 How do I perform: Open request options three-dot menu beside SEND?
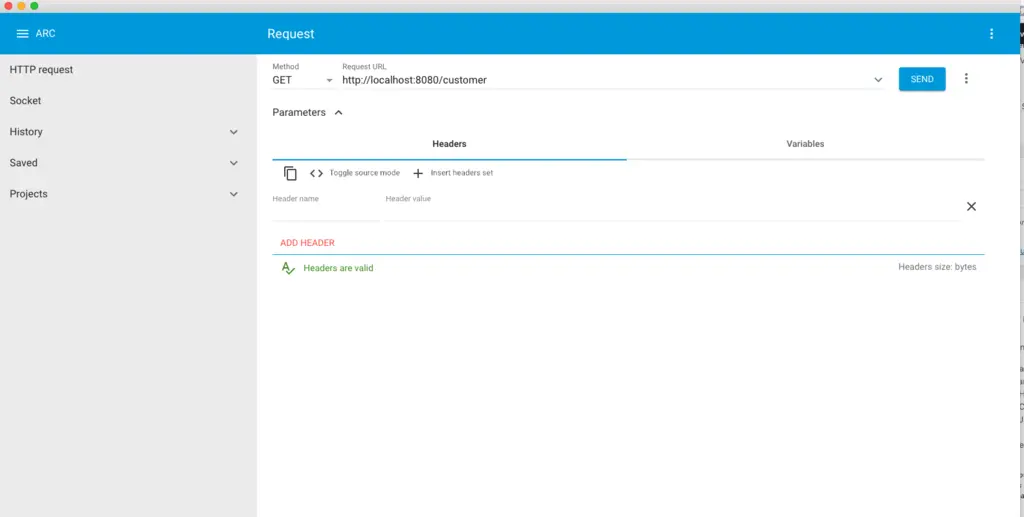(x=967, y=79)
